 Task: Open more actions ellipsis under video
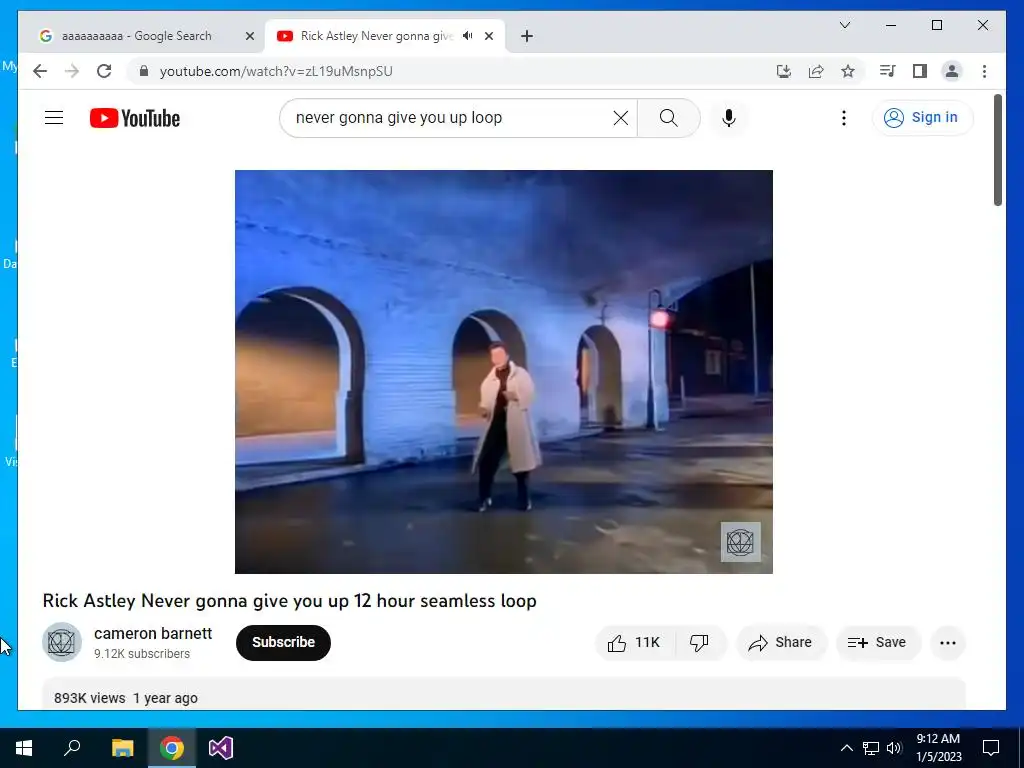coord(948,643)
